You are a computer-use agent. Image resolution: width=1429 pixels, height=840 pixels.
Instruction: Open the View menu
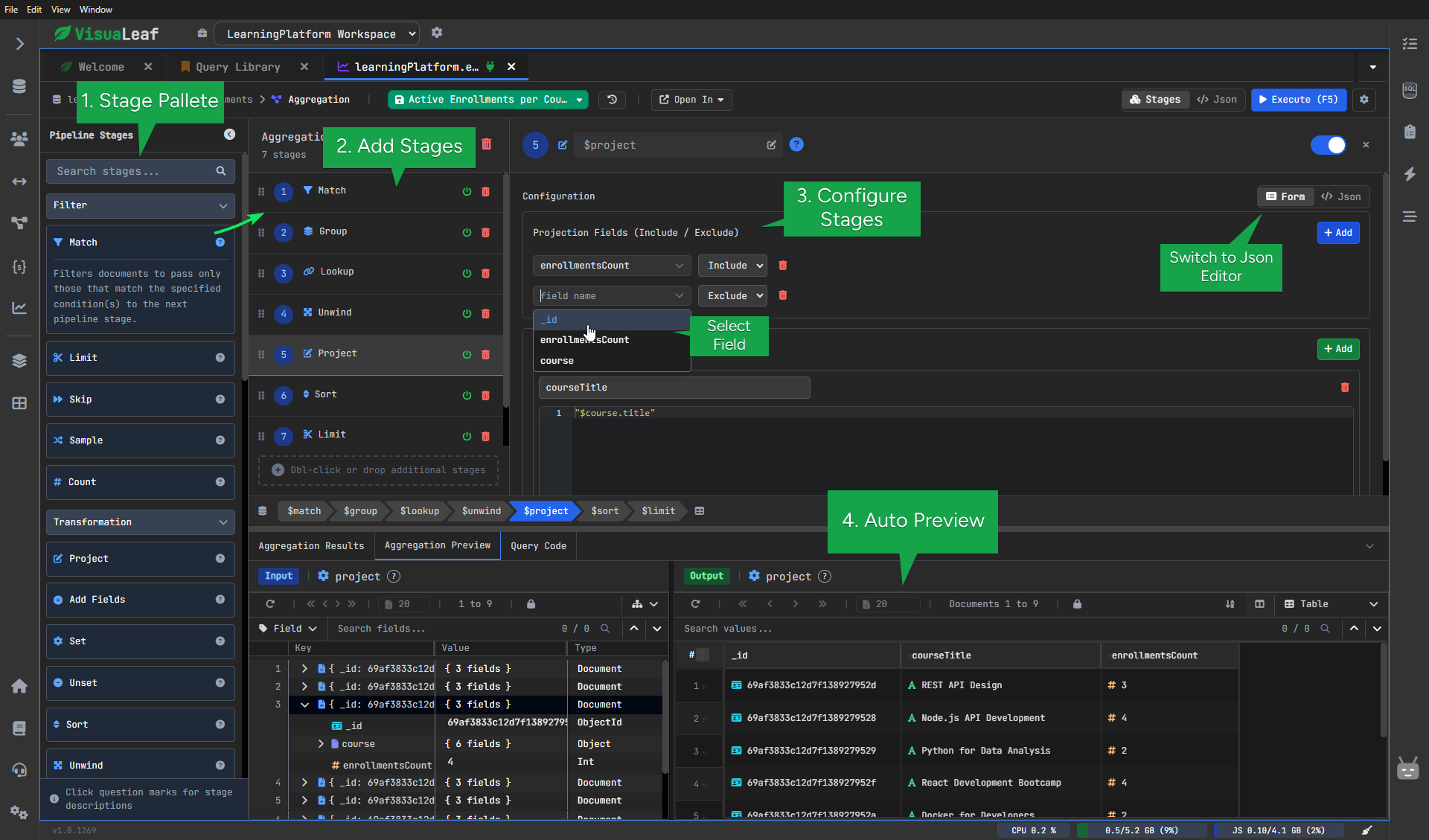click(x=60, y=9)
